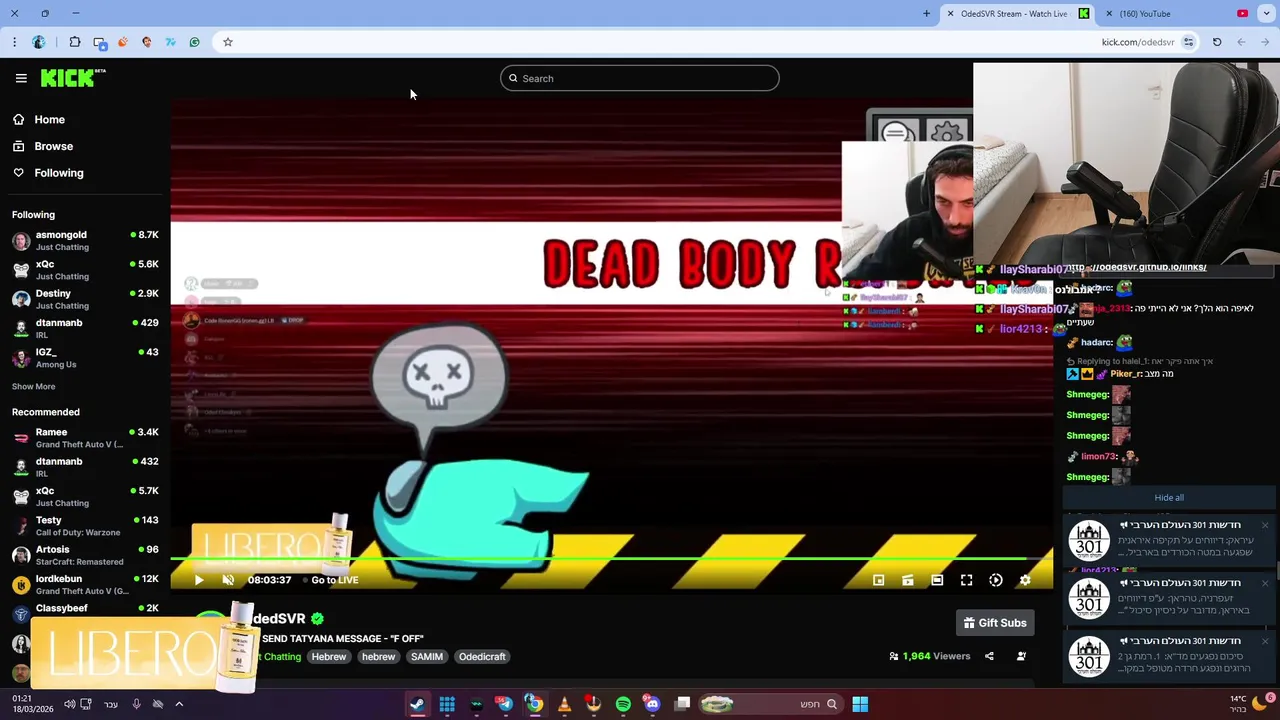Screen dimensions: 1280x720
Task: Dismiss the first 301 news notification
Action: click(x=1265, y=525)
